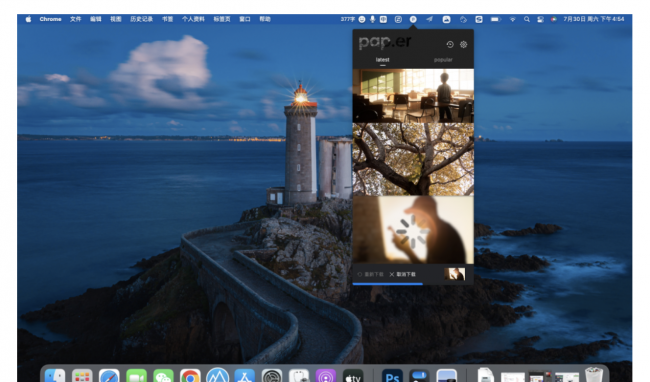Screen dimensions: 650x382
Task: Click 重新下载 to re-download the wallpaper
Action: click(x=371, y=274)
